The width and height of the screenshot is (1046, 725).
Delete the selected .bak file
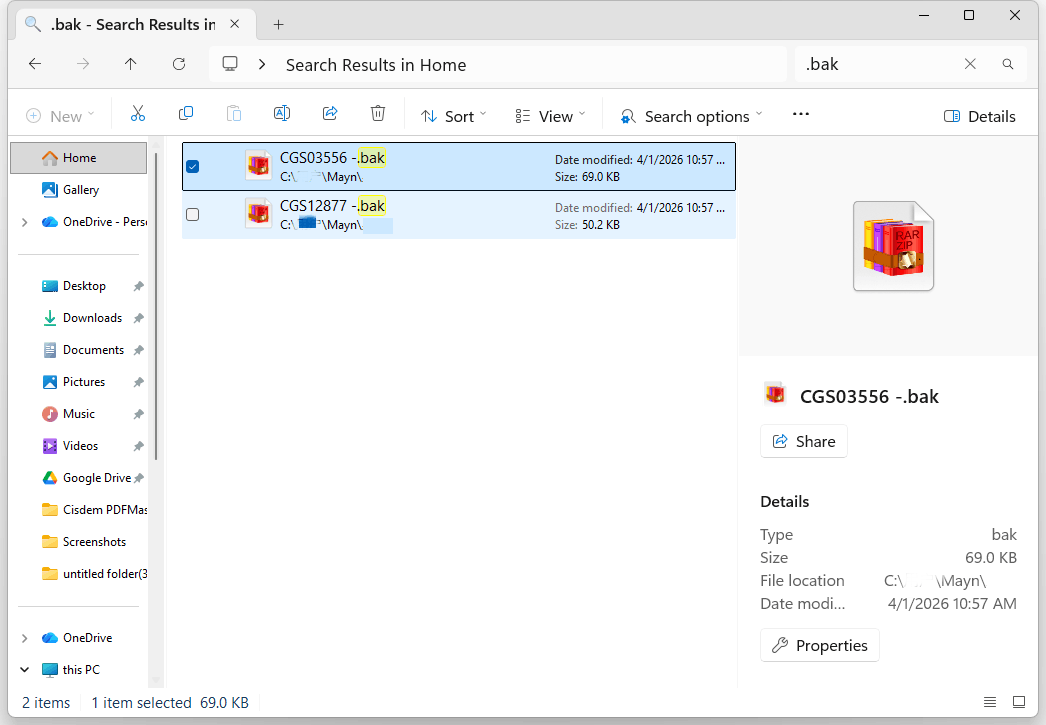(x=378, y=113)
